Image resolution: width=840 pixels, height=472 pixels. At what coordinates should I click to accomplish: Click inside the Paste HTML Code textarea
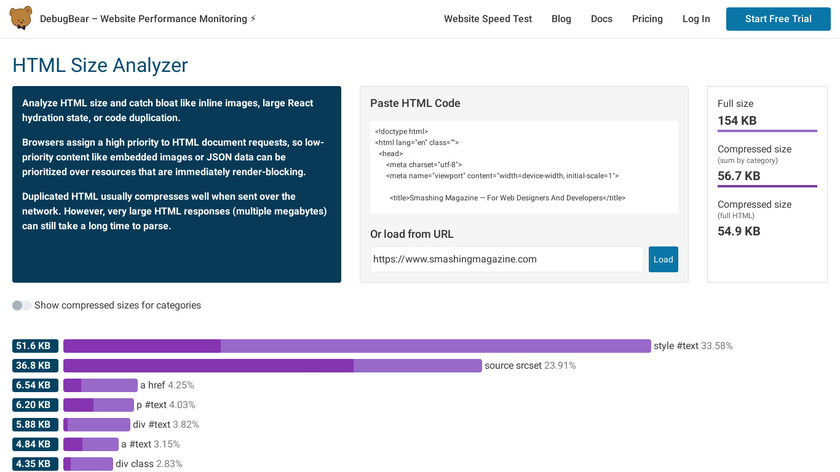(x=523, y=165)
